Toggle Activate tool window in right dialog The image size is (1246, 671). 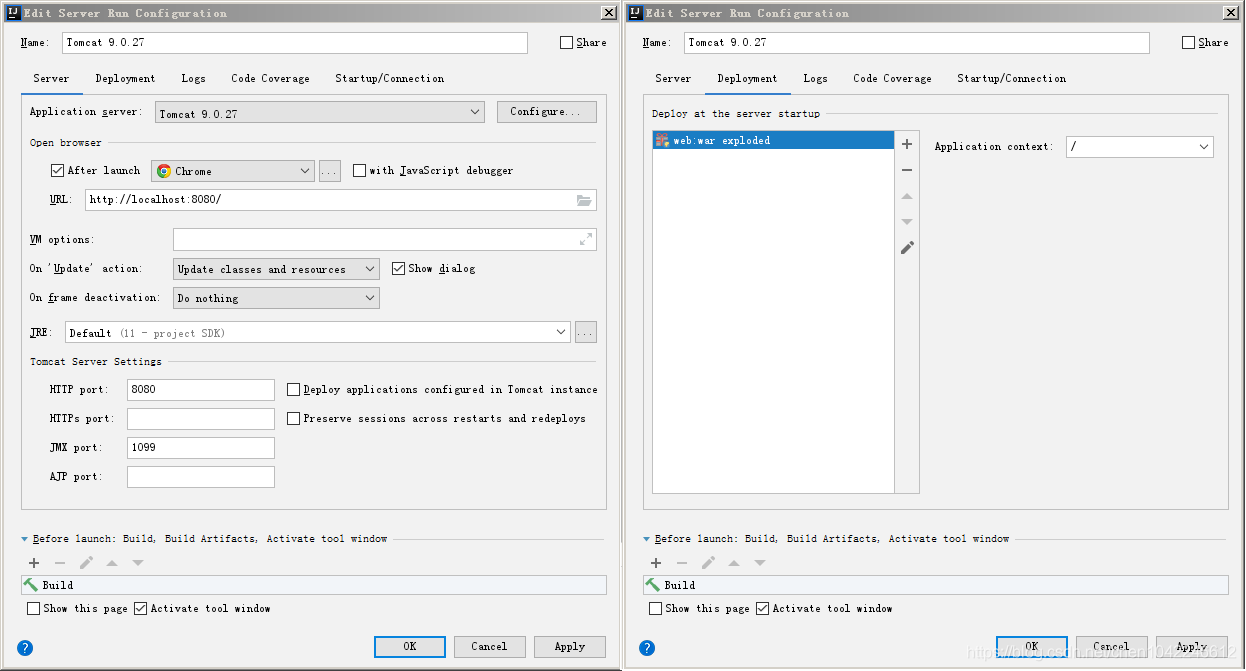762,608
